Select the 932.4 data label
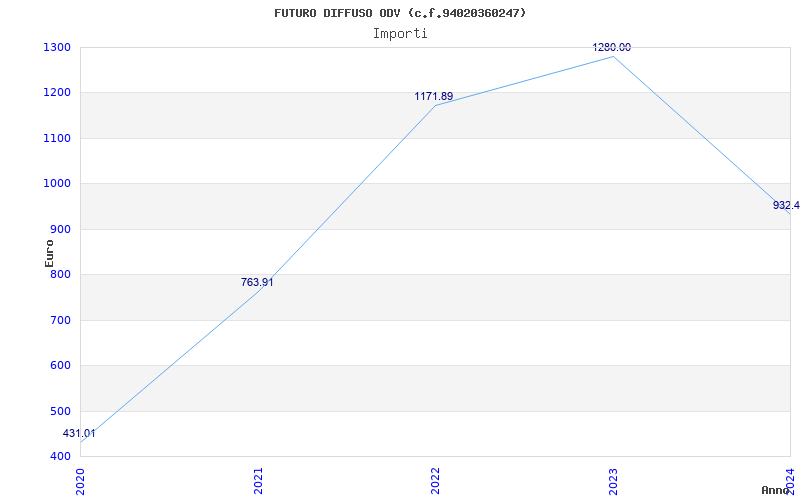The width and height of the screenshot is (800, 500). [786, 205]
